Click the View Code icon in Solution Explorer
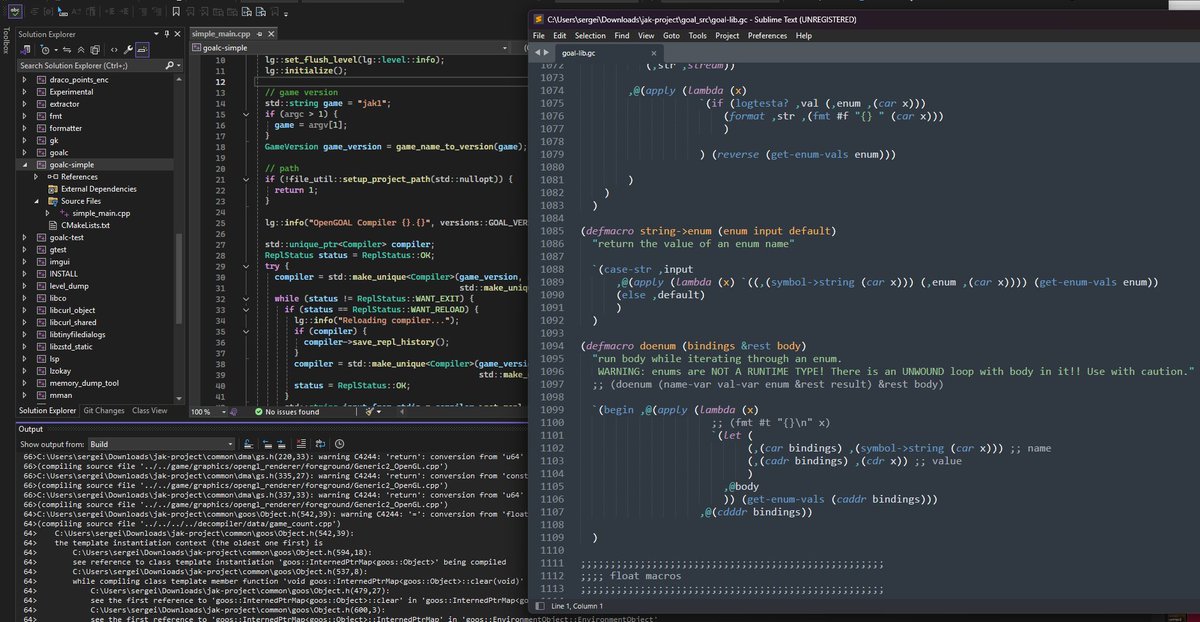 (114, 51)
